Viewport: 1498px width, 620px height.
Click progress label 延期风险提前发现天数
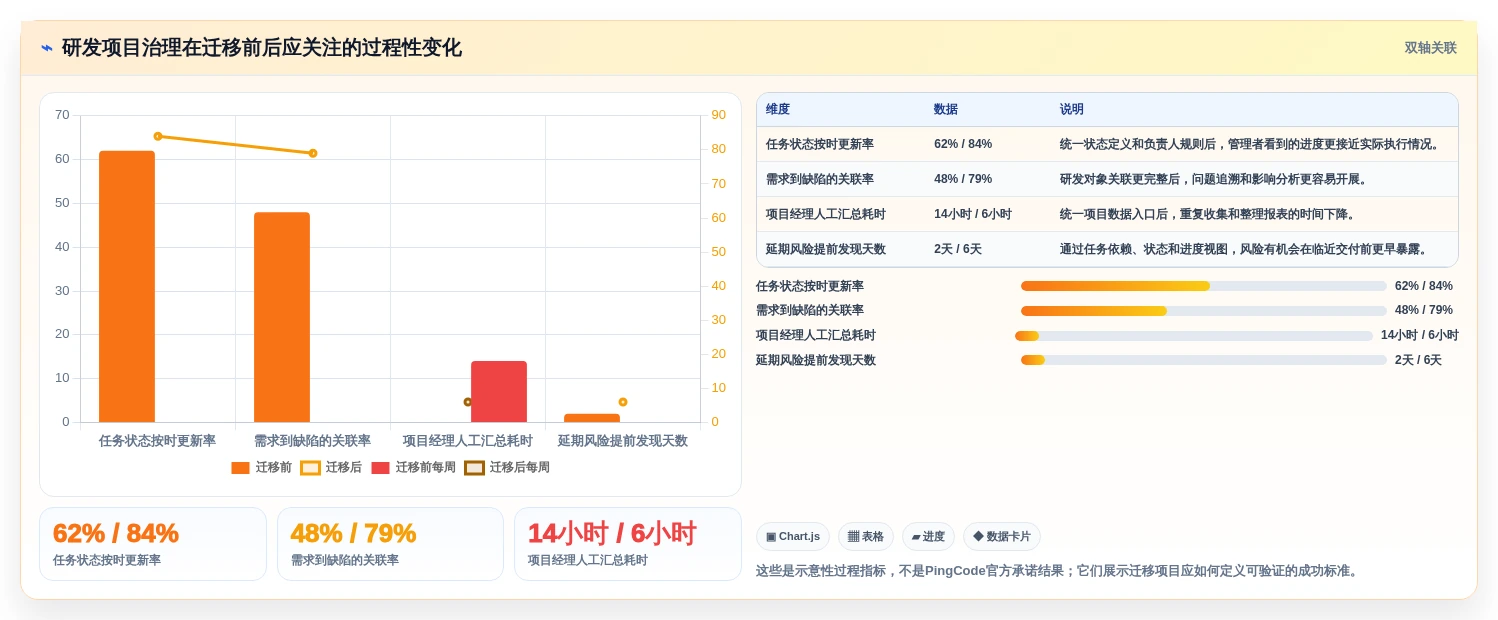(x=816, y=360)
